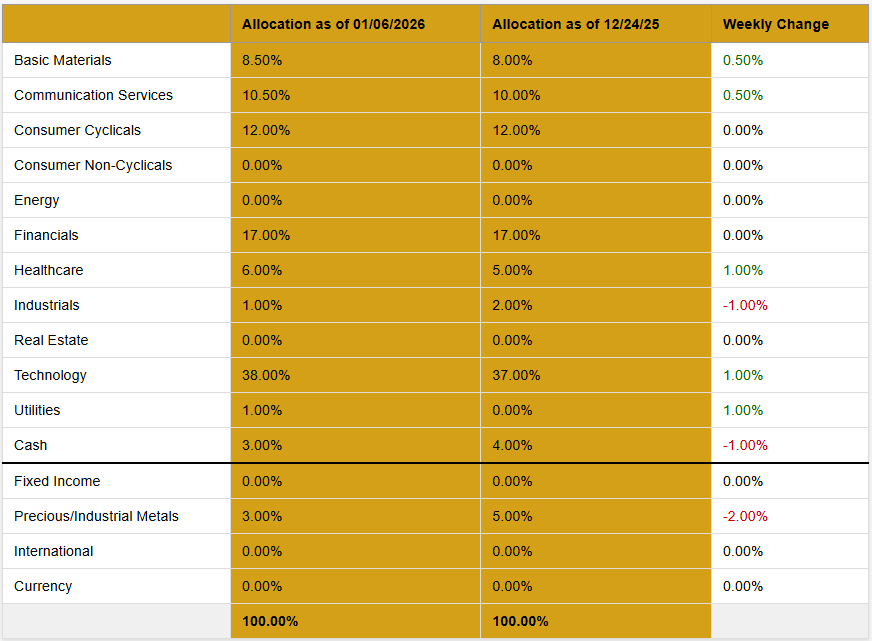
Task: Click Technology 1.00% weekly change value
Action: pos(742,375)
